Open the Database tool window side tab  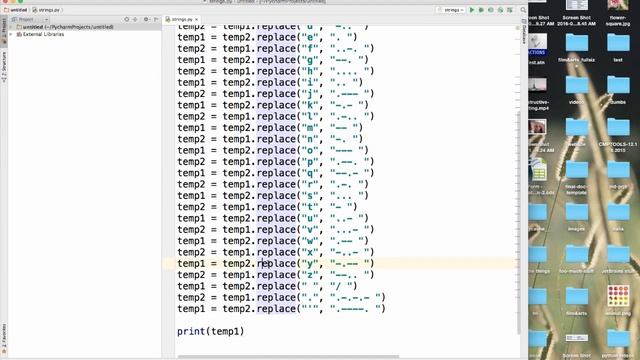[x=524, y=32]
